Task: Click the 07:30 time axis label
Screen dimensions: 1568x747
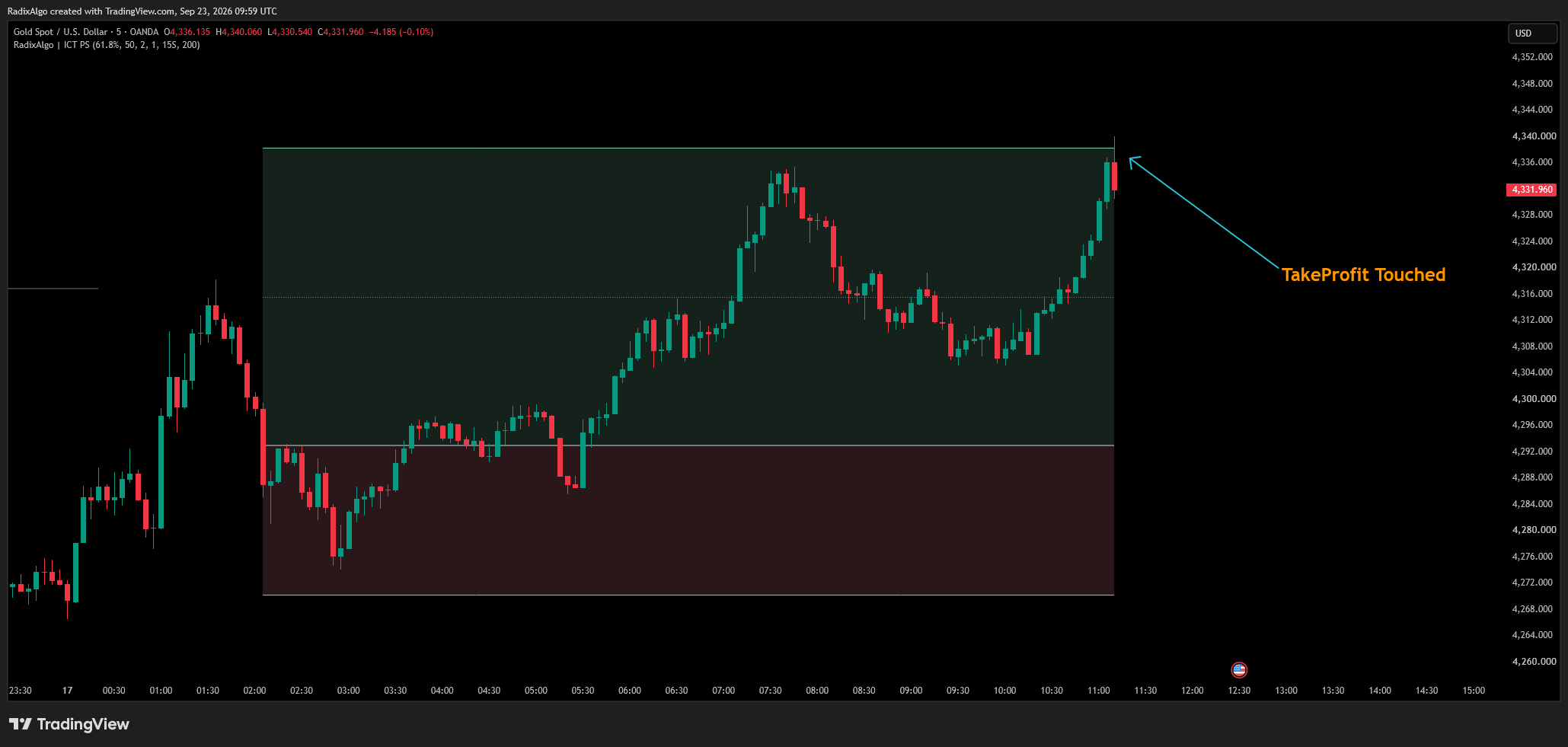Action: click(x=770, y=691)
